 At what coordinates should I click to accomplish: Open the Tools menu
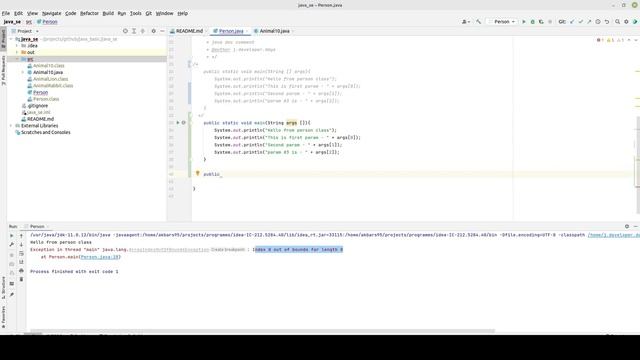pos(136,13)
